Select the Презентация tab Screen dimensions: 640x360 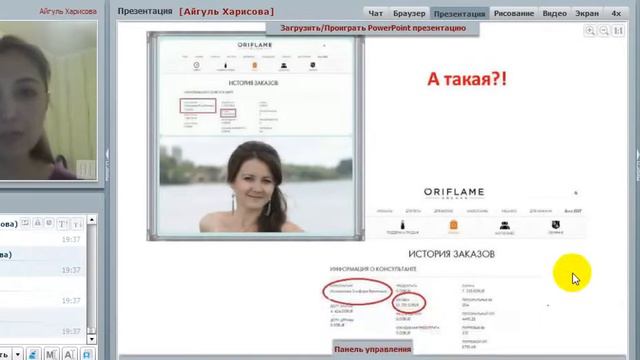click(459, 13)
